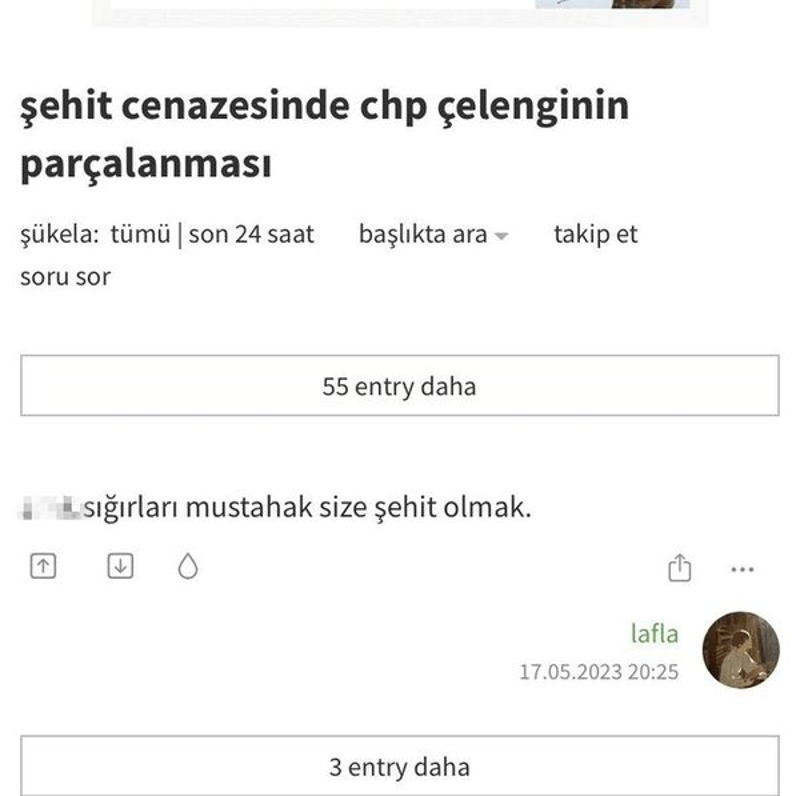800x796 pixels.
Task: Click the soru sor link
Action: (x=66, y=277)
